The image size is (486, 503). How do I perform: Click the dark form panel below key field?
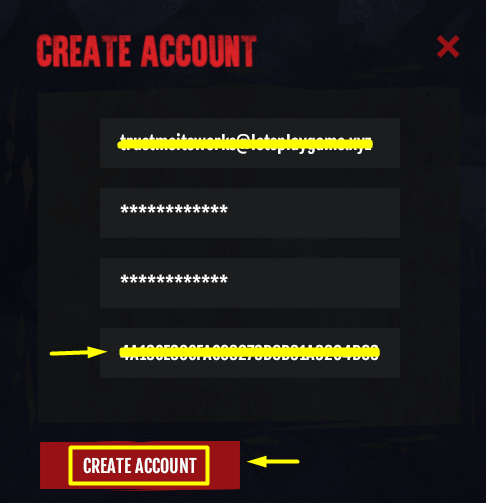(250, 400)
